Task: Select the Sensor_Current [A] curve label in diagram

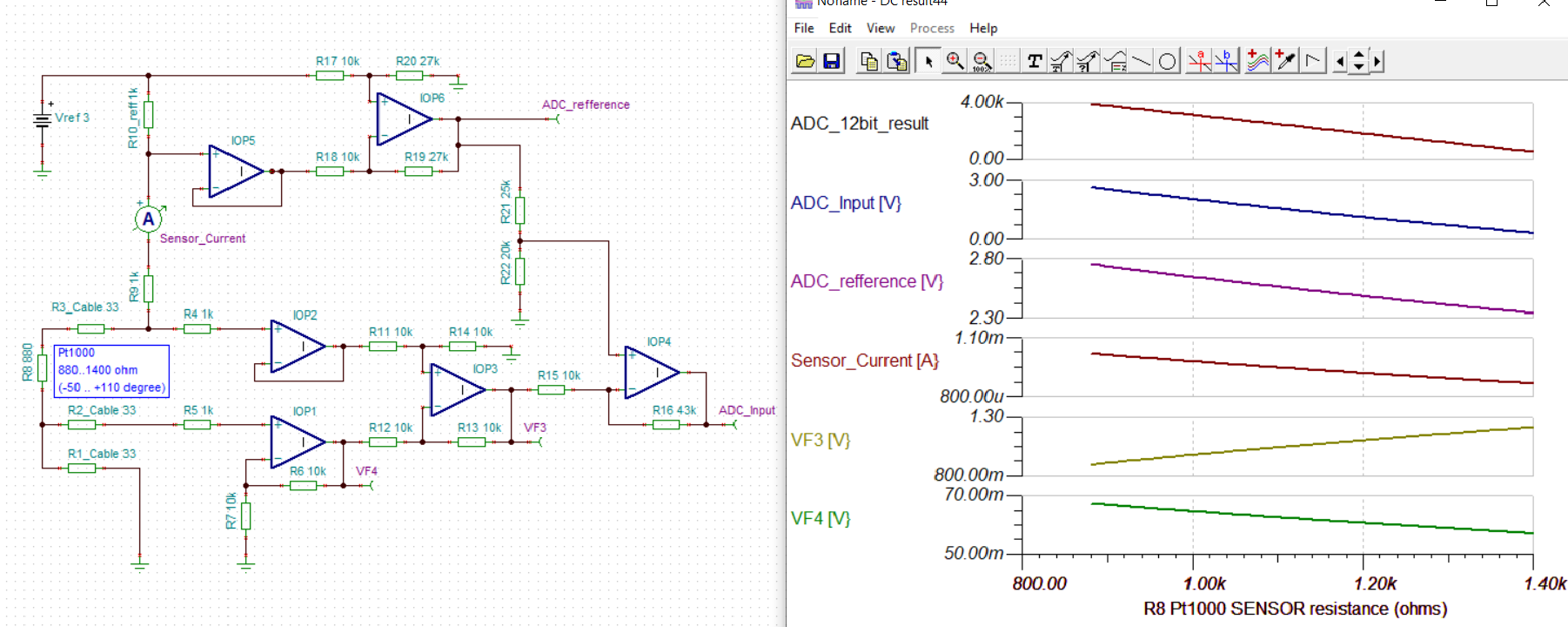Action: pos(864,361)
